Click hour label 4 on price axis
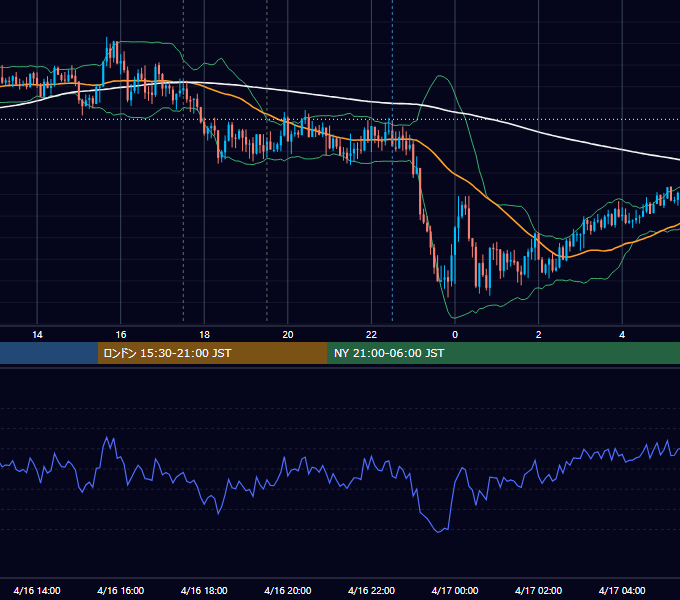Viewport: 680px width, 600px height. click(622, 335)
